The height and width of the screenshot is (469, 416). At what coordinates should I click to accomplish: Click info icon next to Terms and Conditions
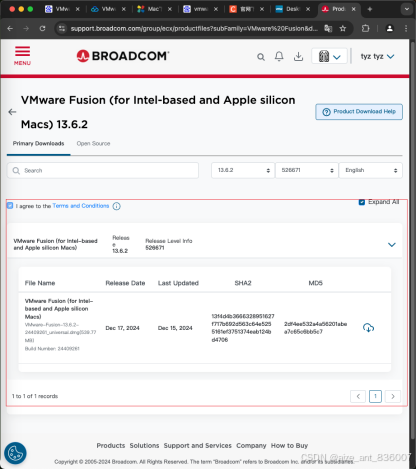[116, 206]
